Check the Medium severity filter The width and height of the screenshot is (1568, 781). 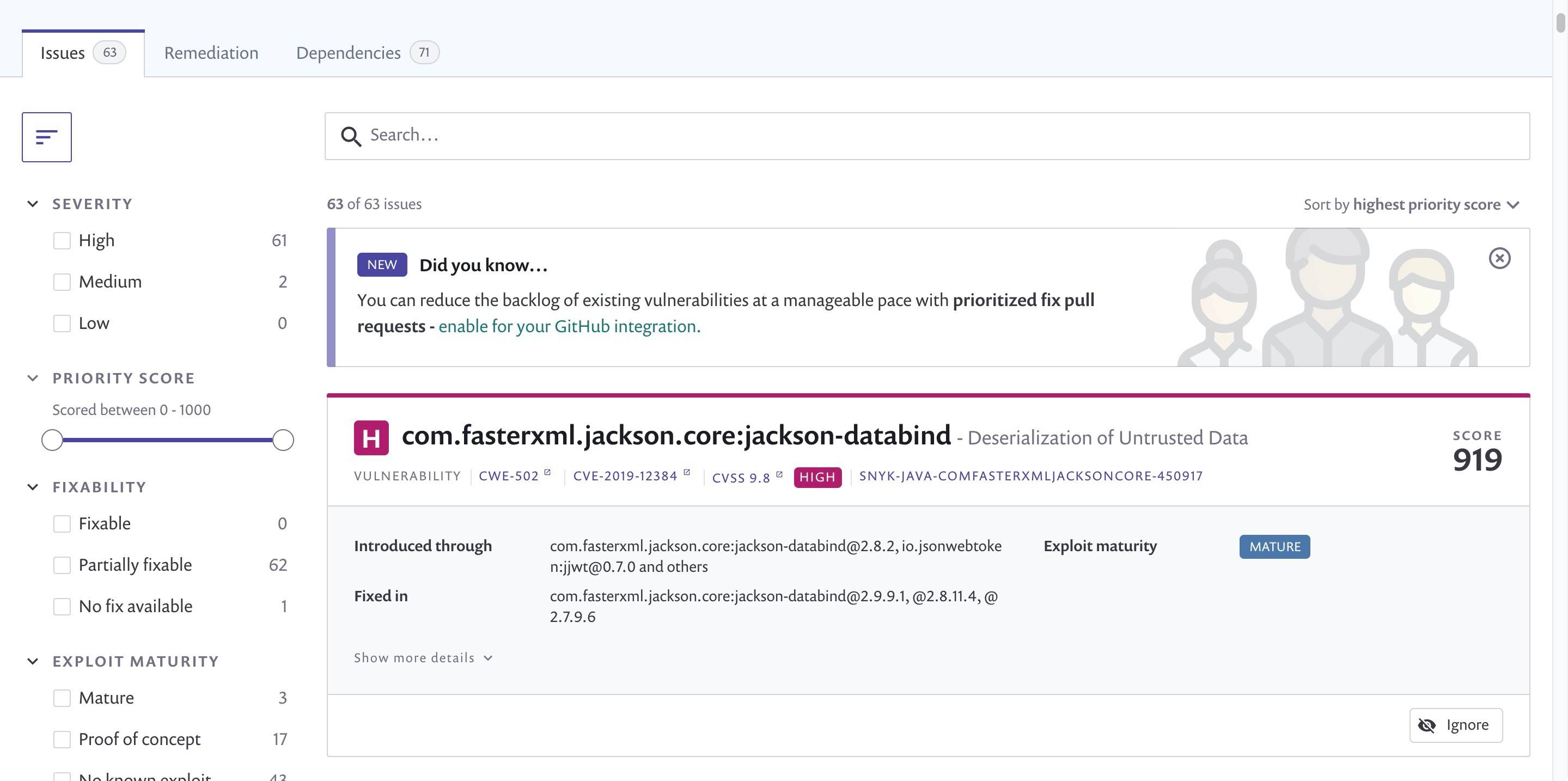(x=62, y=282)
